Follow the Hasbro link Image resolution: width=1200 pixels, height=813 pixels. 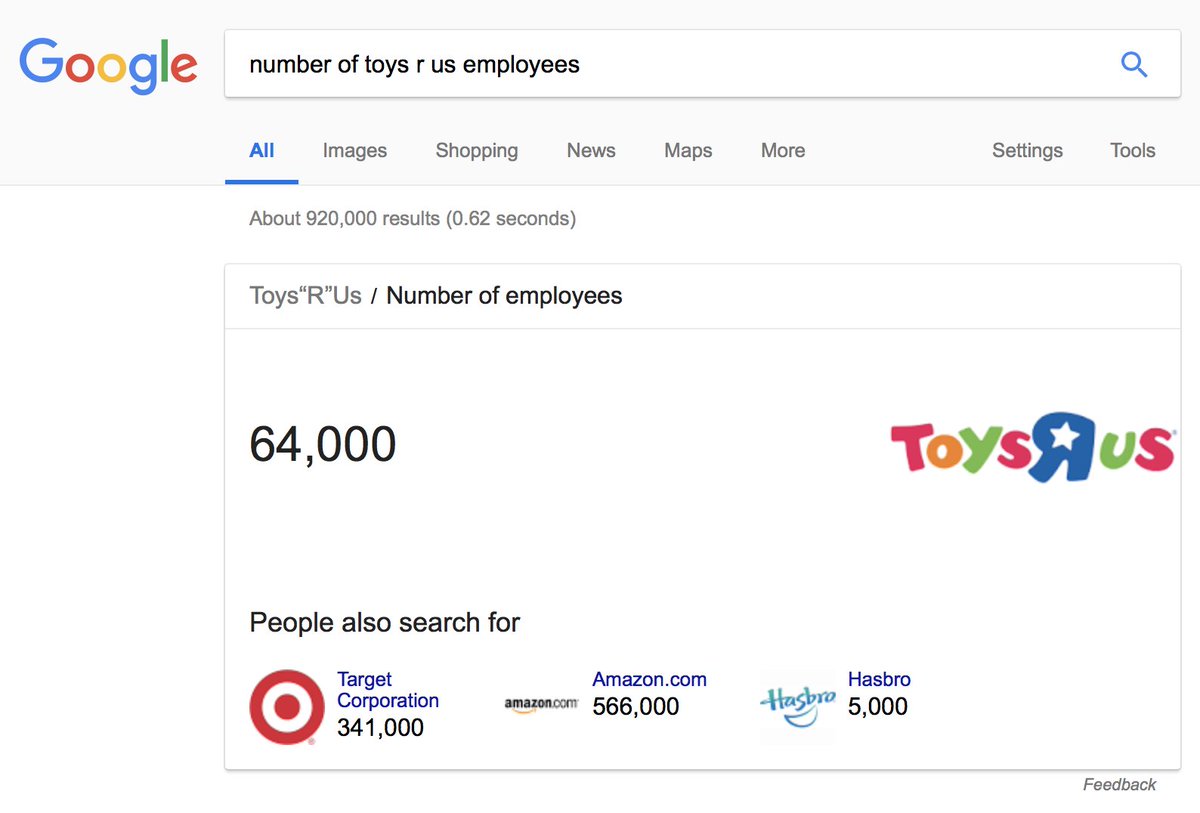coord(879,680)
